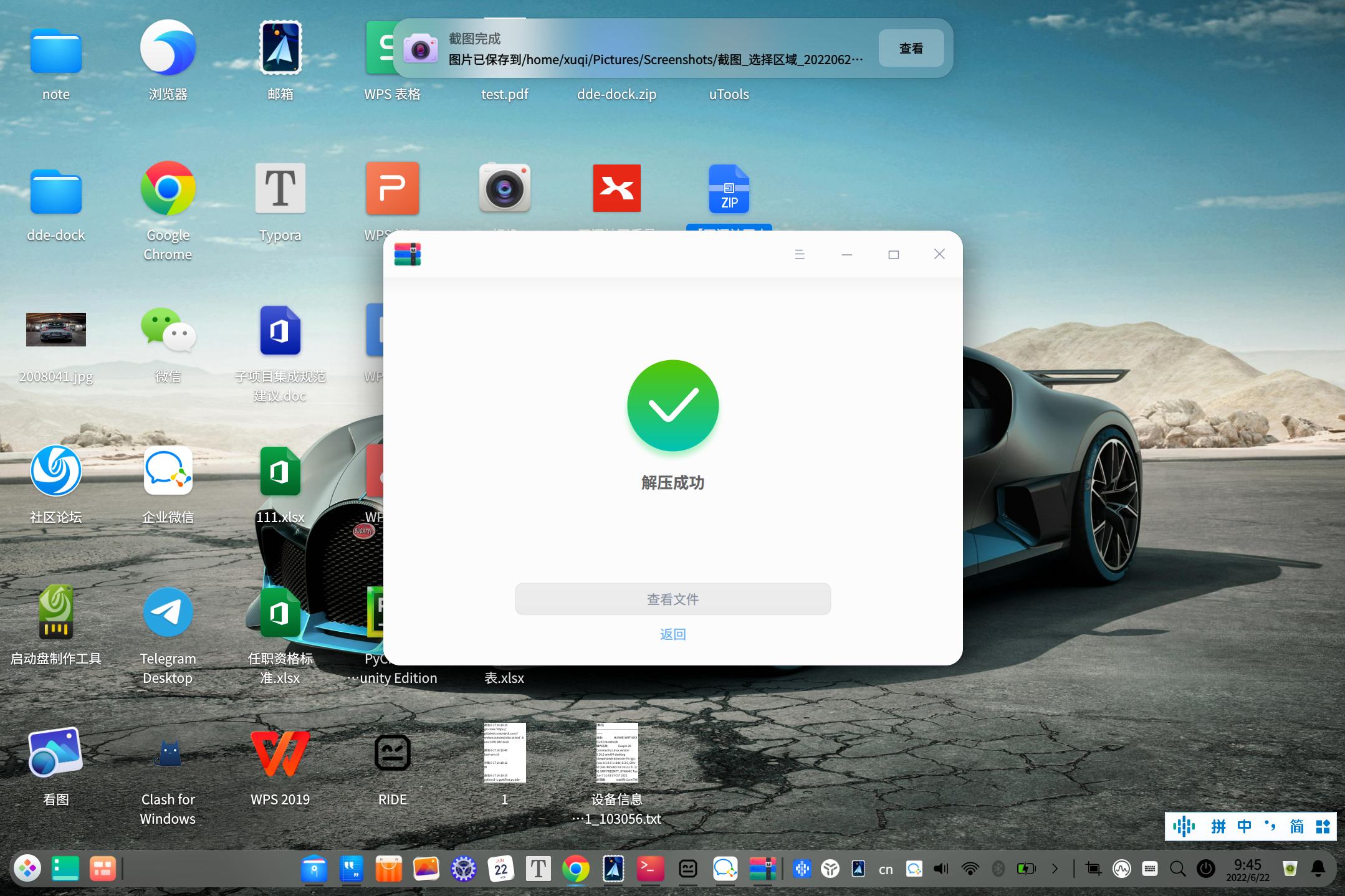Screen dimensions: 1345x896
Task: Open the 2008041.jpg thumbnail on desktop
Action: pos(55,330)
